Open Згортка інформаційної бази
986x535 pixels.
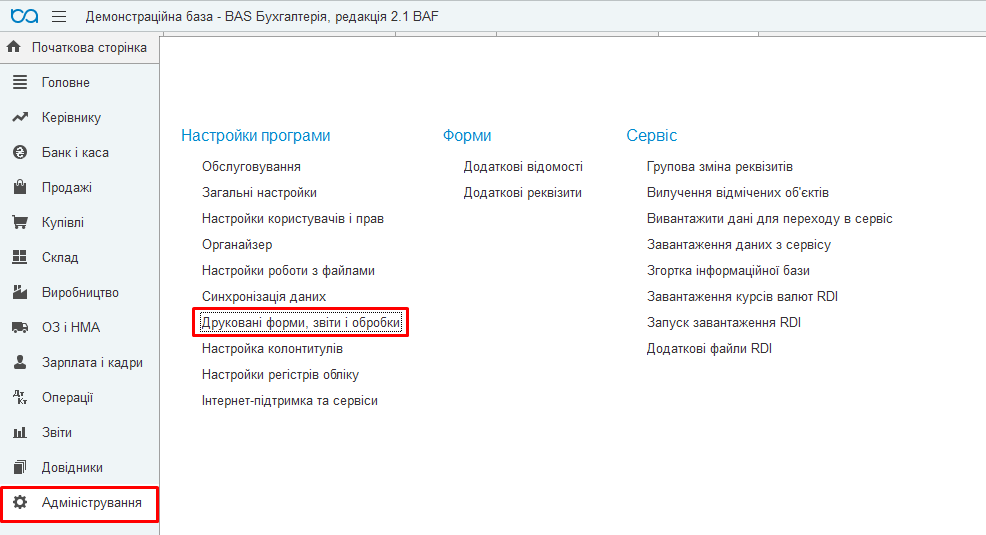coord(728,271)
